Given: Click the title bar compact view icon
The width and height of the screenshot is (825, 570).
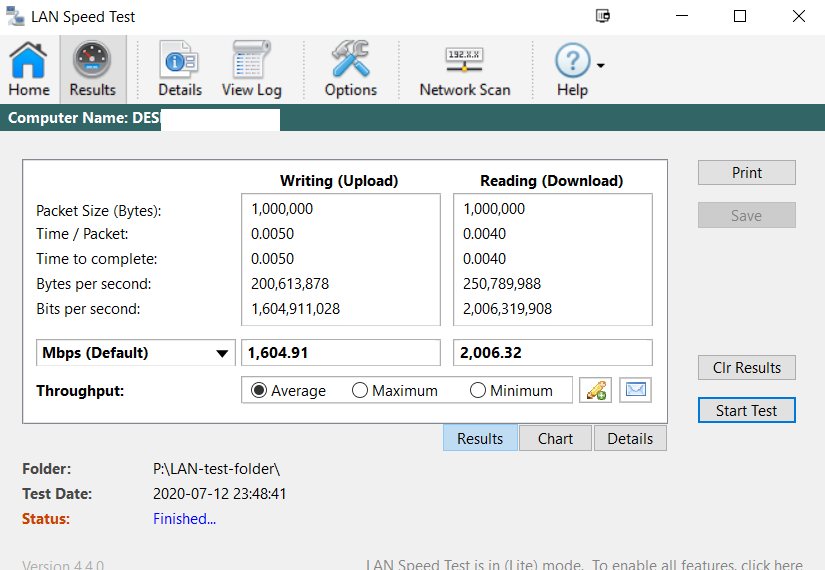Looking at the screenshot, I should pos(602,16).
